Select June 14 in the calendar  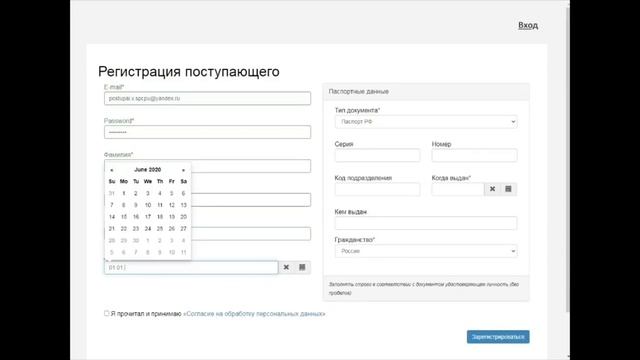click(112, 217)
